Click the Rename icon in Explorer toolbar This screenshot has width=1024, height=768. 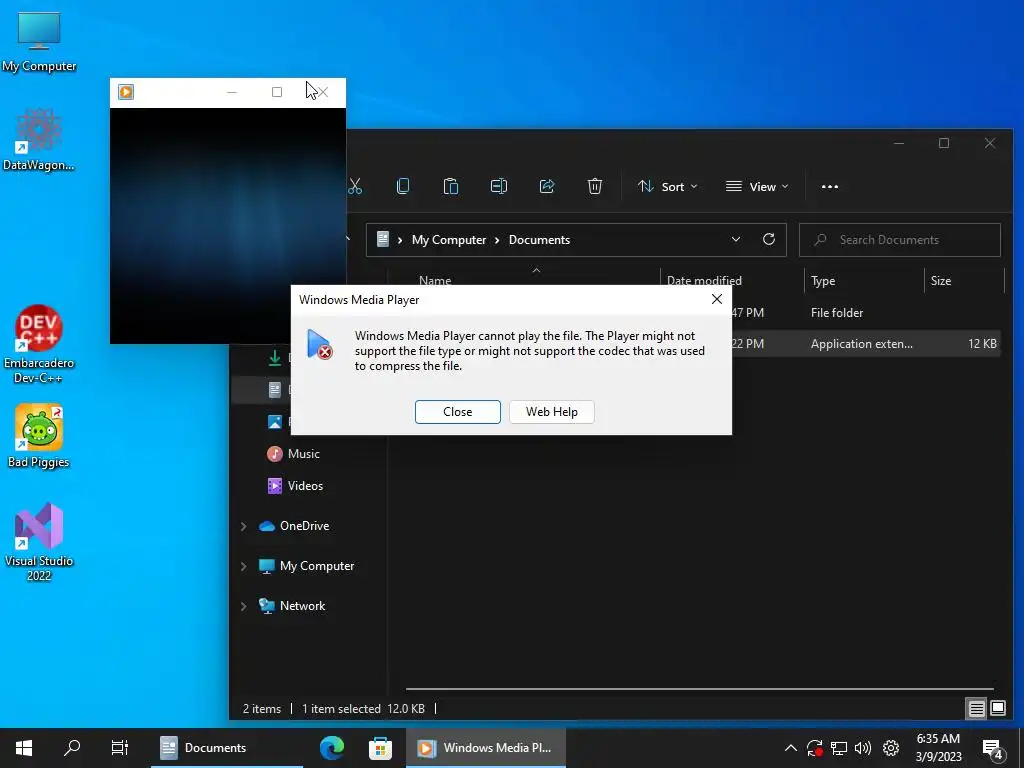499,187
